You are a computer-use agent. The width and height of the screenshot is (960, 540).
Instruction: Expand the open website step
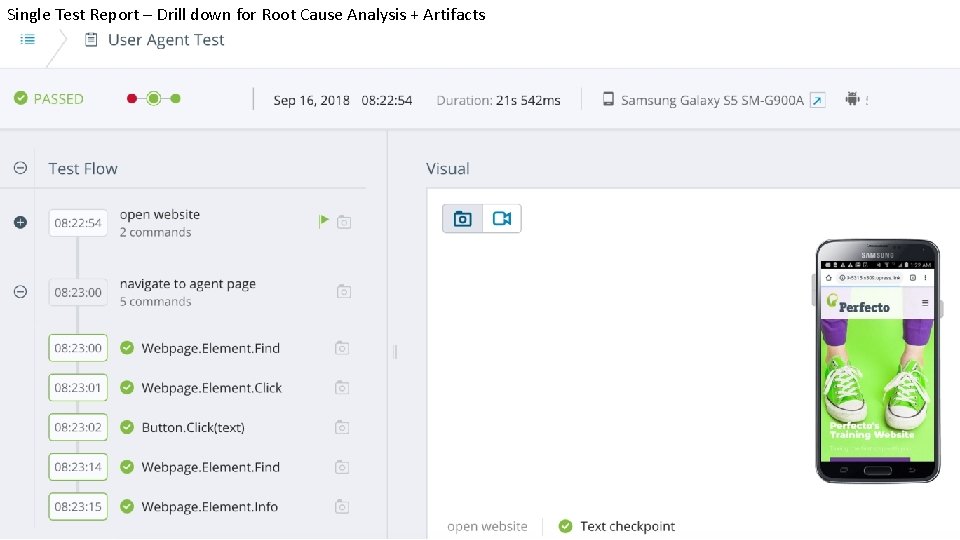tap(20, 222)
